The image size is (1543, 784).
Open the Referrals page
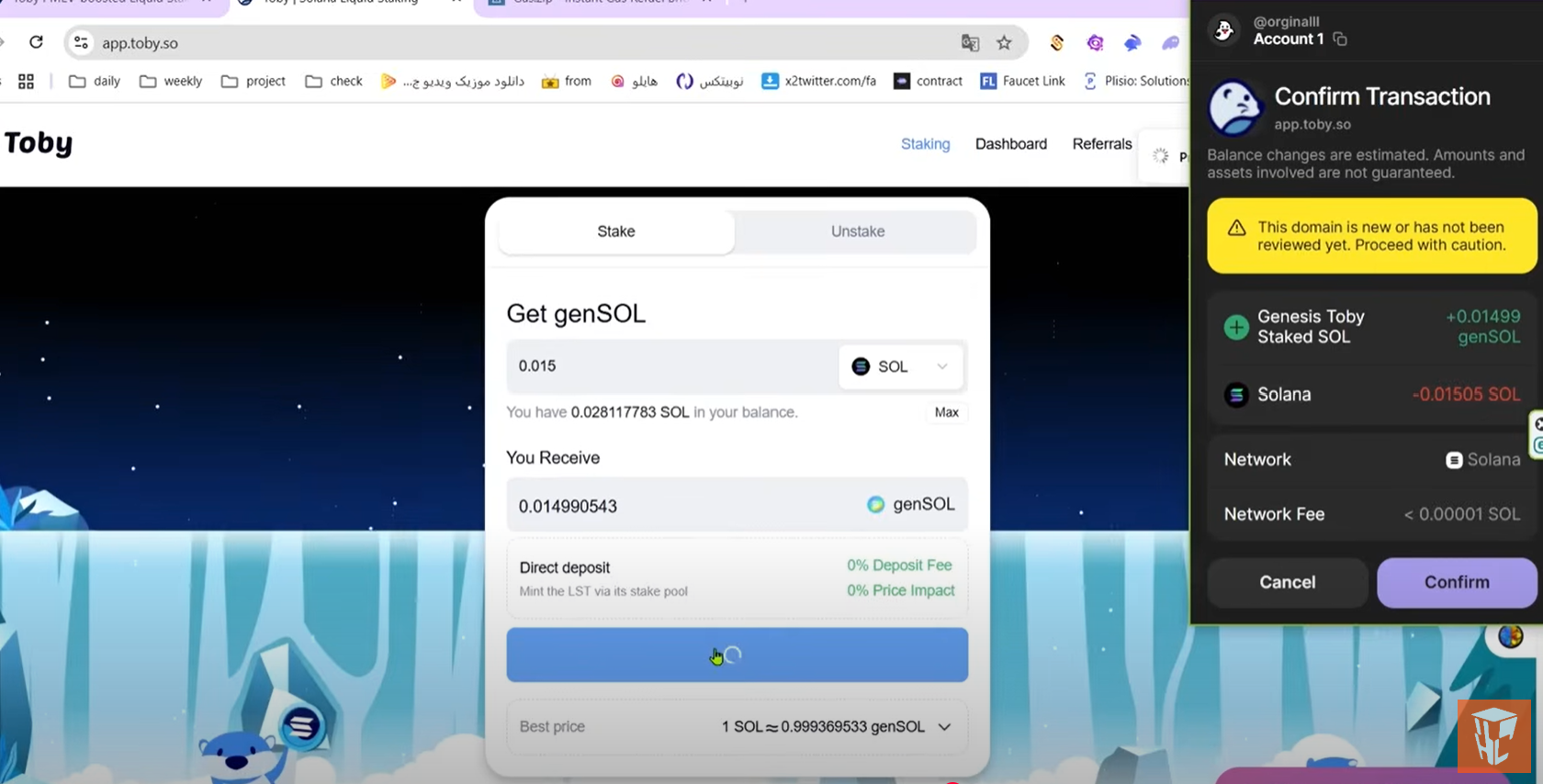pos(1101,144)
